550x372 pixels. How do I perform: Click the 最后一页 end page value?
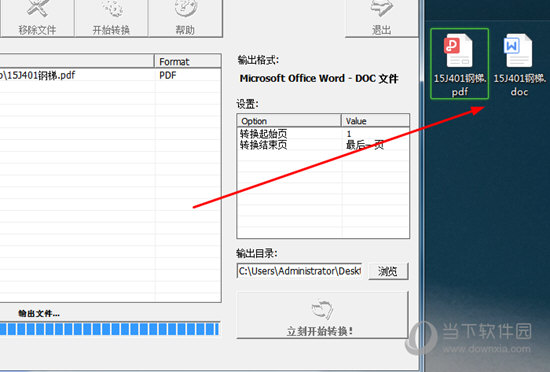(x=365, y=145)
